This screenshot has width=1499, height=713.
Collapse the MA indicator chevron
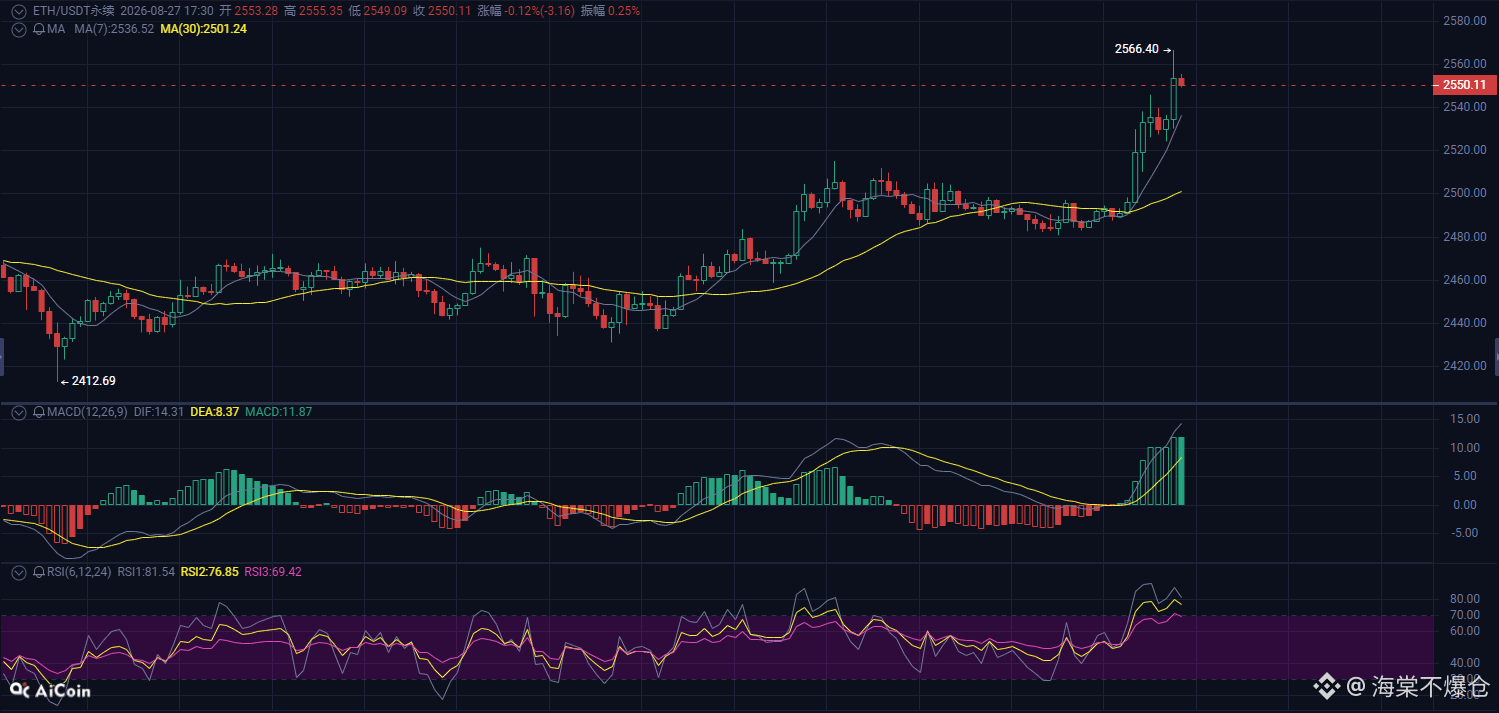[18, 30]
